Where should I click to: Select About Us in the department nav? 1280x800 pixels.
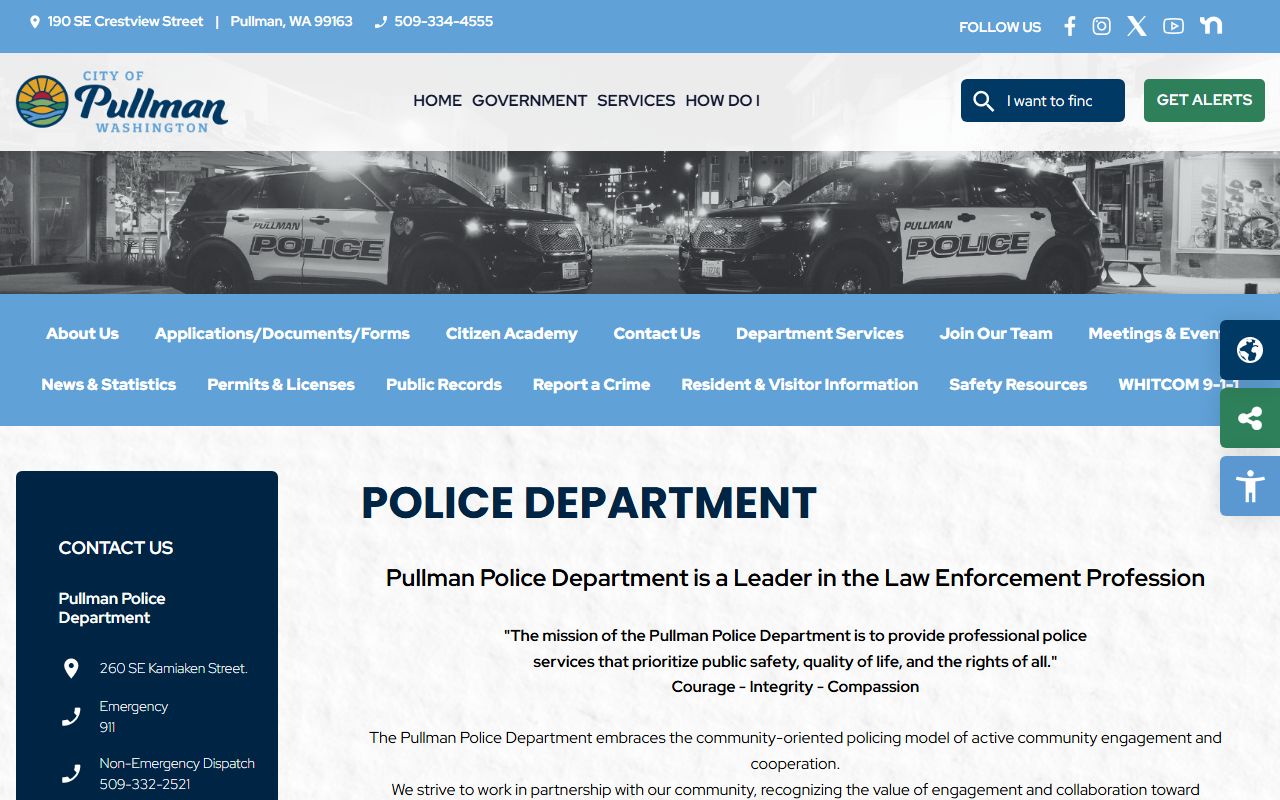coord(82,333)
